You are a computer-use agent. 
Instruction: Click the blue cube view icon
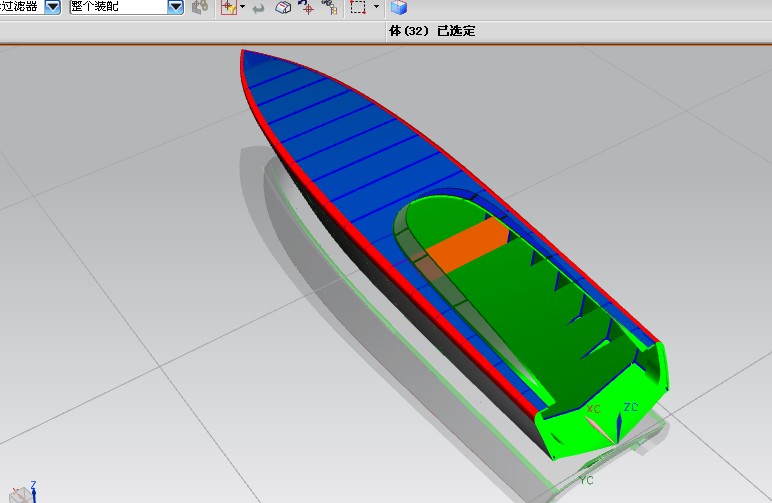click(x=399, y=7)
